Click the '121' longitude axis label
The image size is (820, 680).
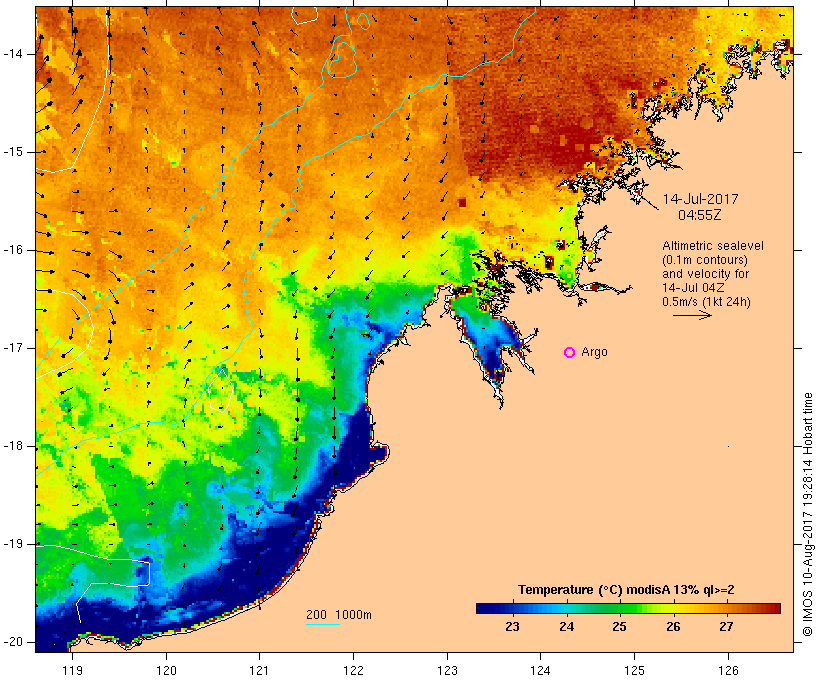pyautogui.click(x=259, y=670)
